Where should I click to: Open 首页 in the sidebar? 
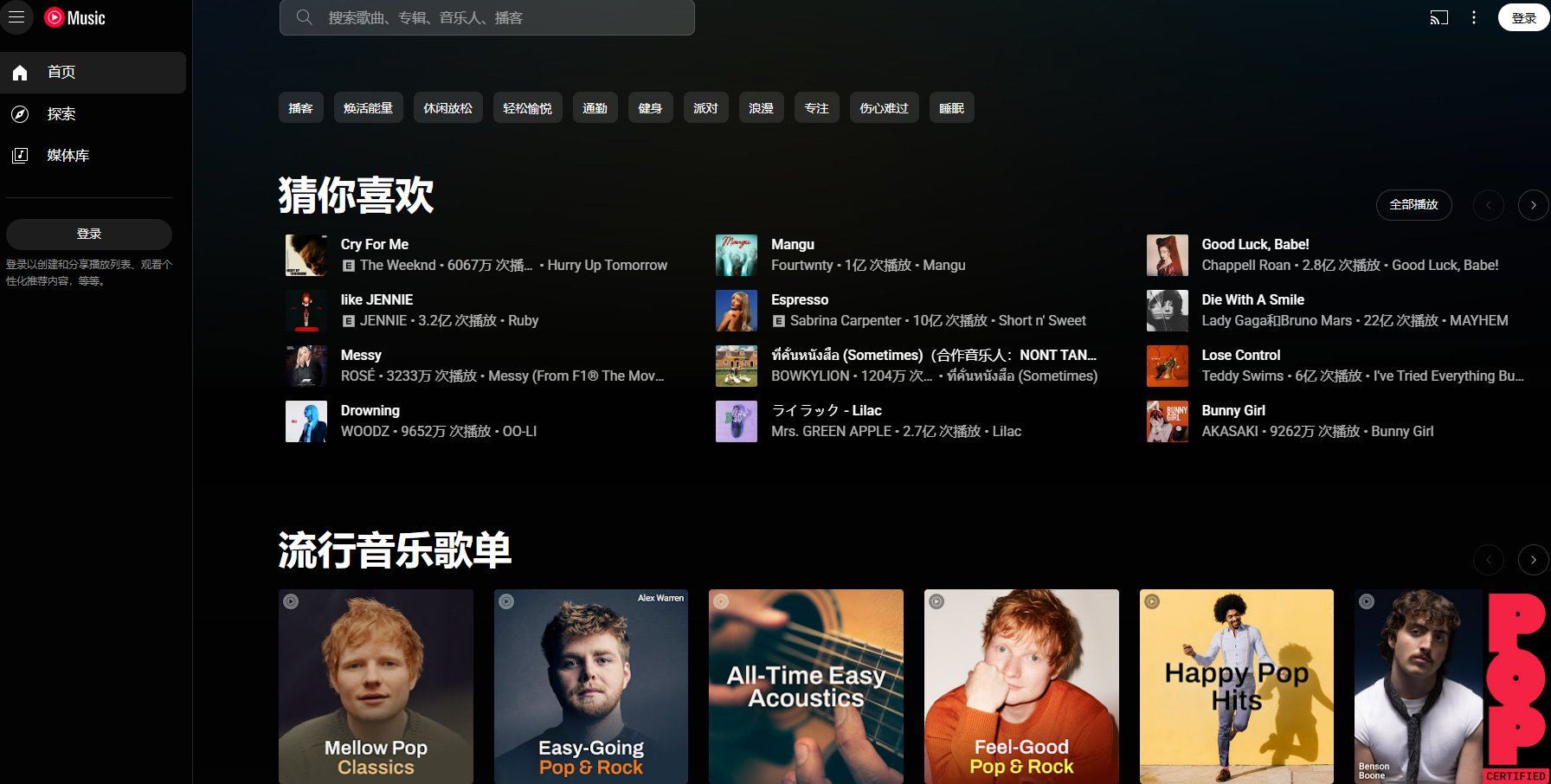click(93, 73)
